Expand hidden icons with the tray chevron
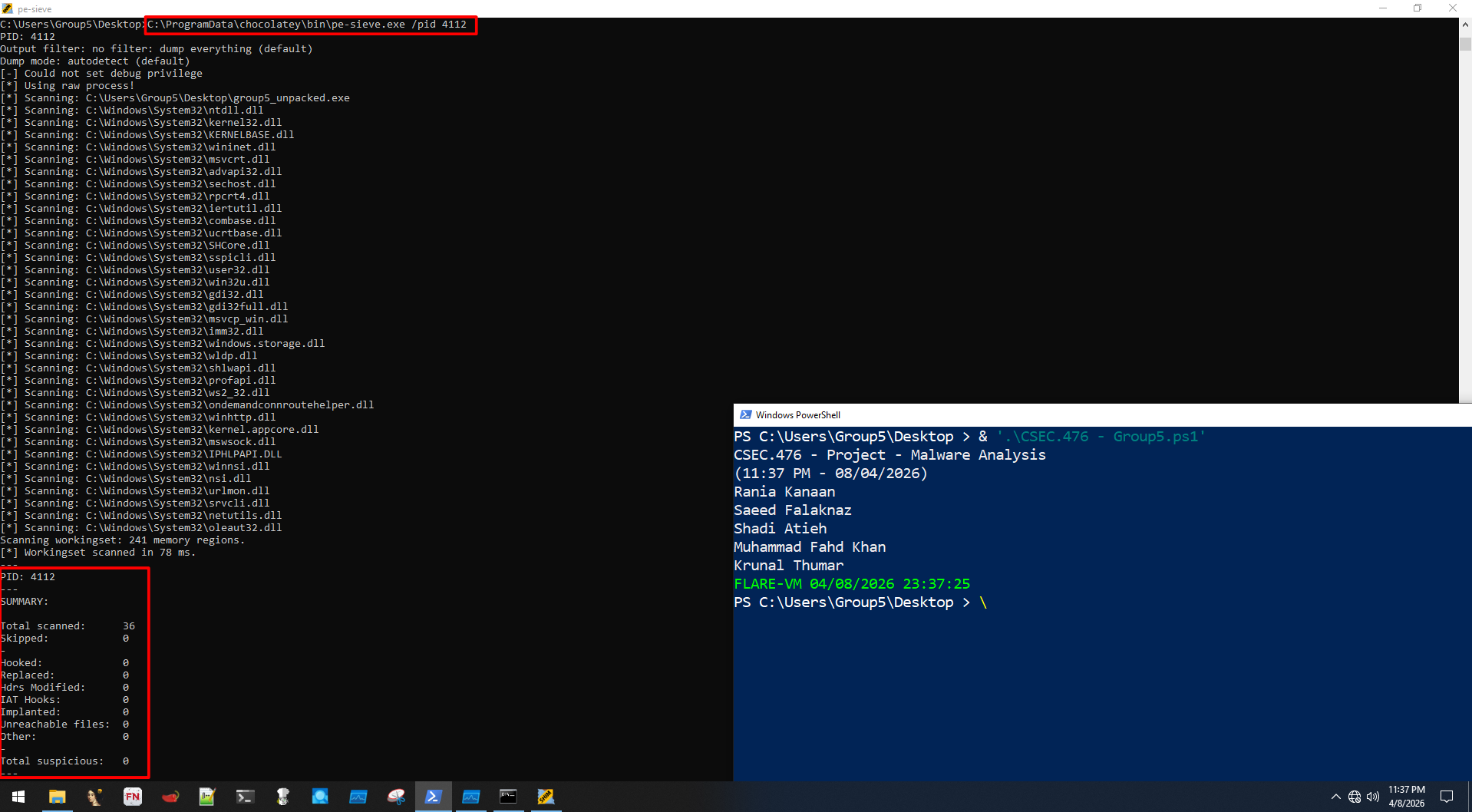This screenshot has width=1472, height=812. click(1335, 797)
